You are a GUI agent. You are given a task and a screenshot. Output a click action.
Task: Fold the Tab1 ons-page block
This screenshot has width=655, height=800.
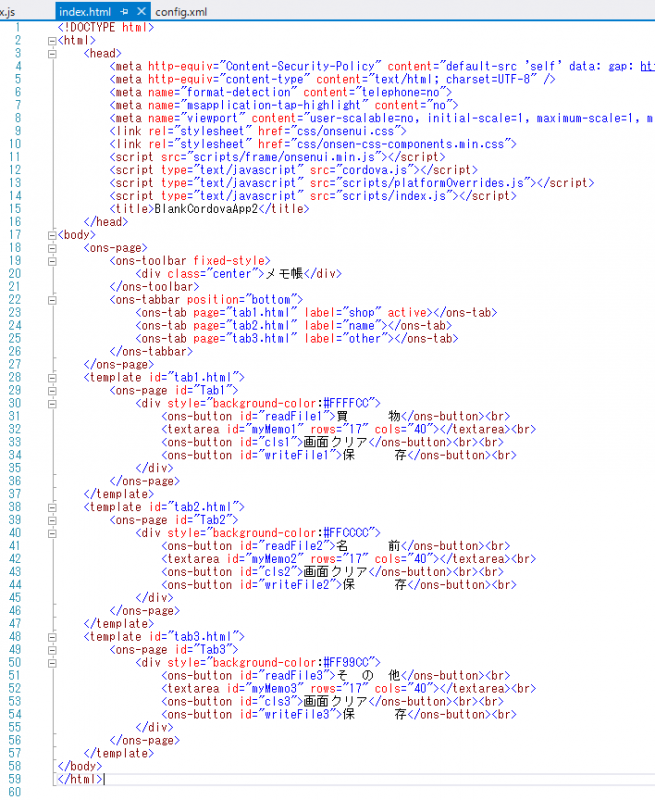[51, 390]
